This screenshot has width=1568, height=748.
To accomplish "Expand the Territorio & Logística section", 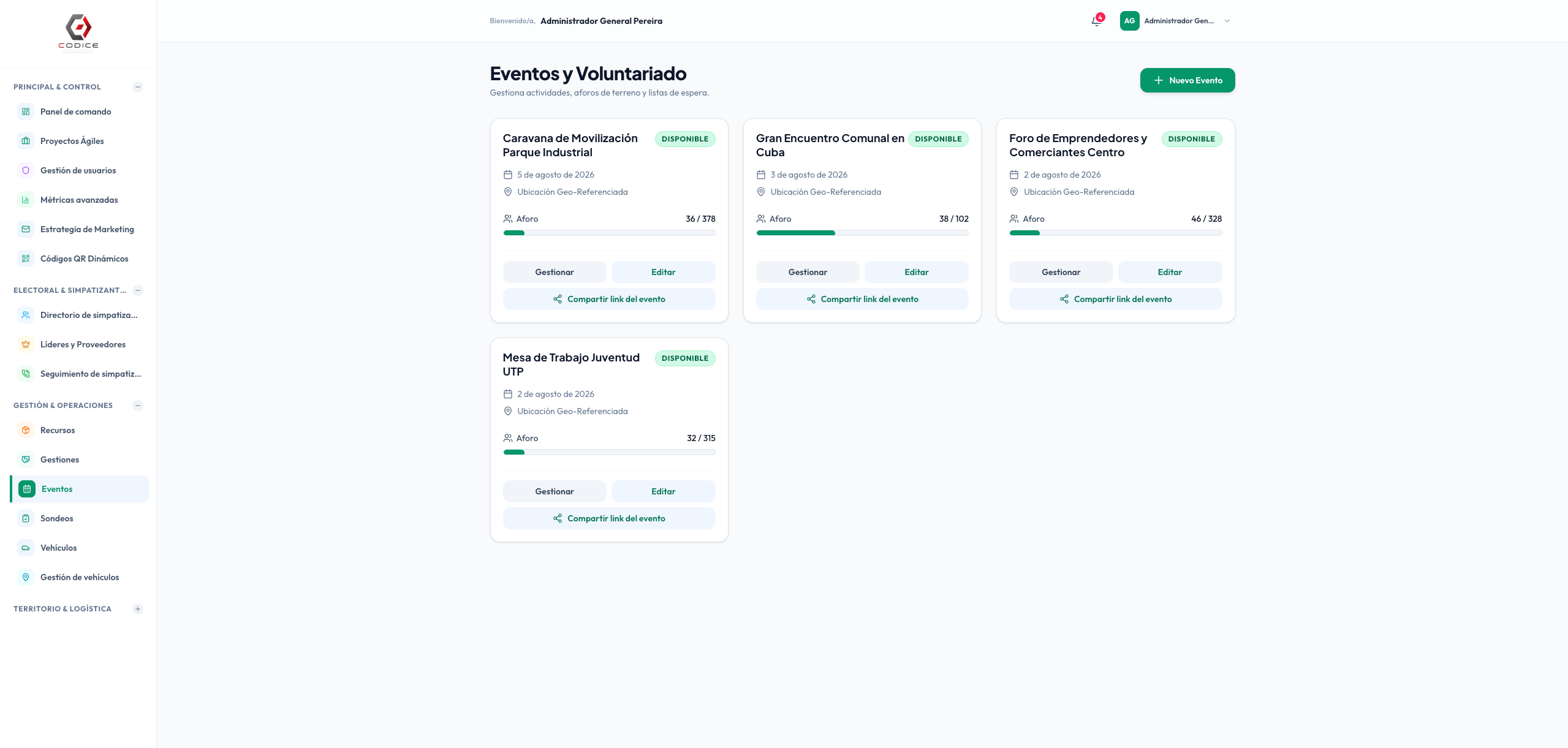I will [138, 609].
